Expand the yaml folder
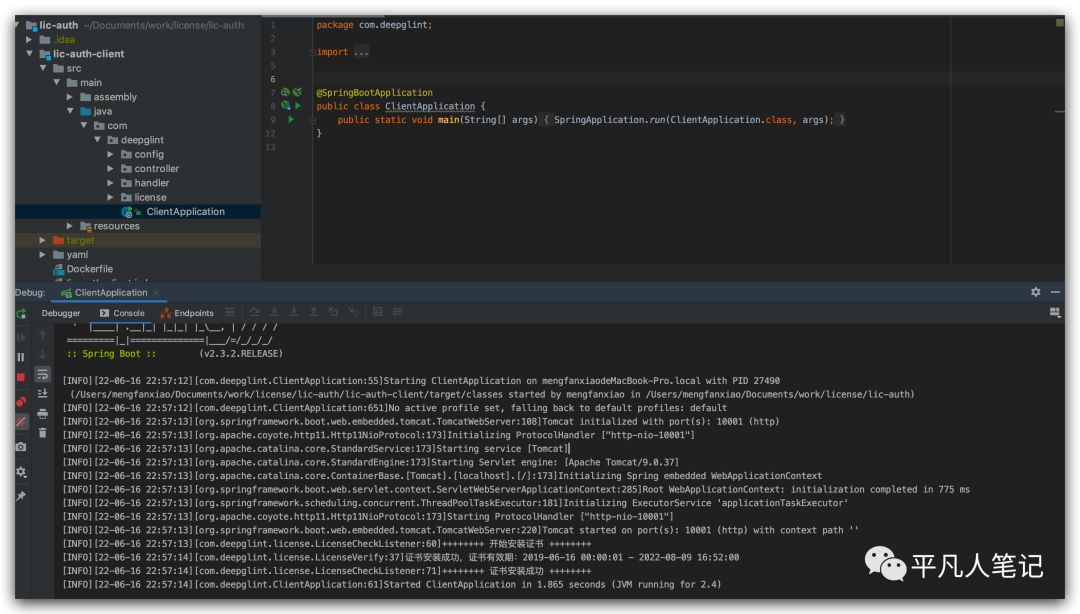 point(43,255)
